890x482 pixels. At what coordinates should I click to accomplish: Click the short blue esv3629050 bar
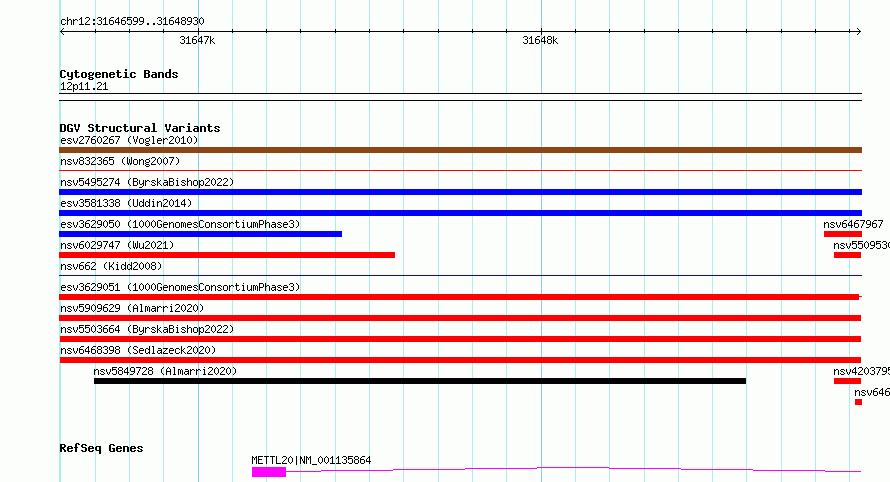point(200,234)
